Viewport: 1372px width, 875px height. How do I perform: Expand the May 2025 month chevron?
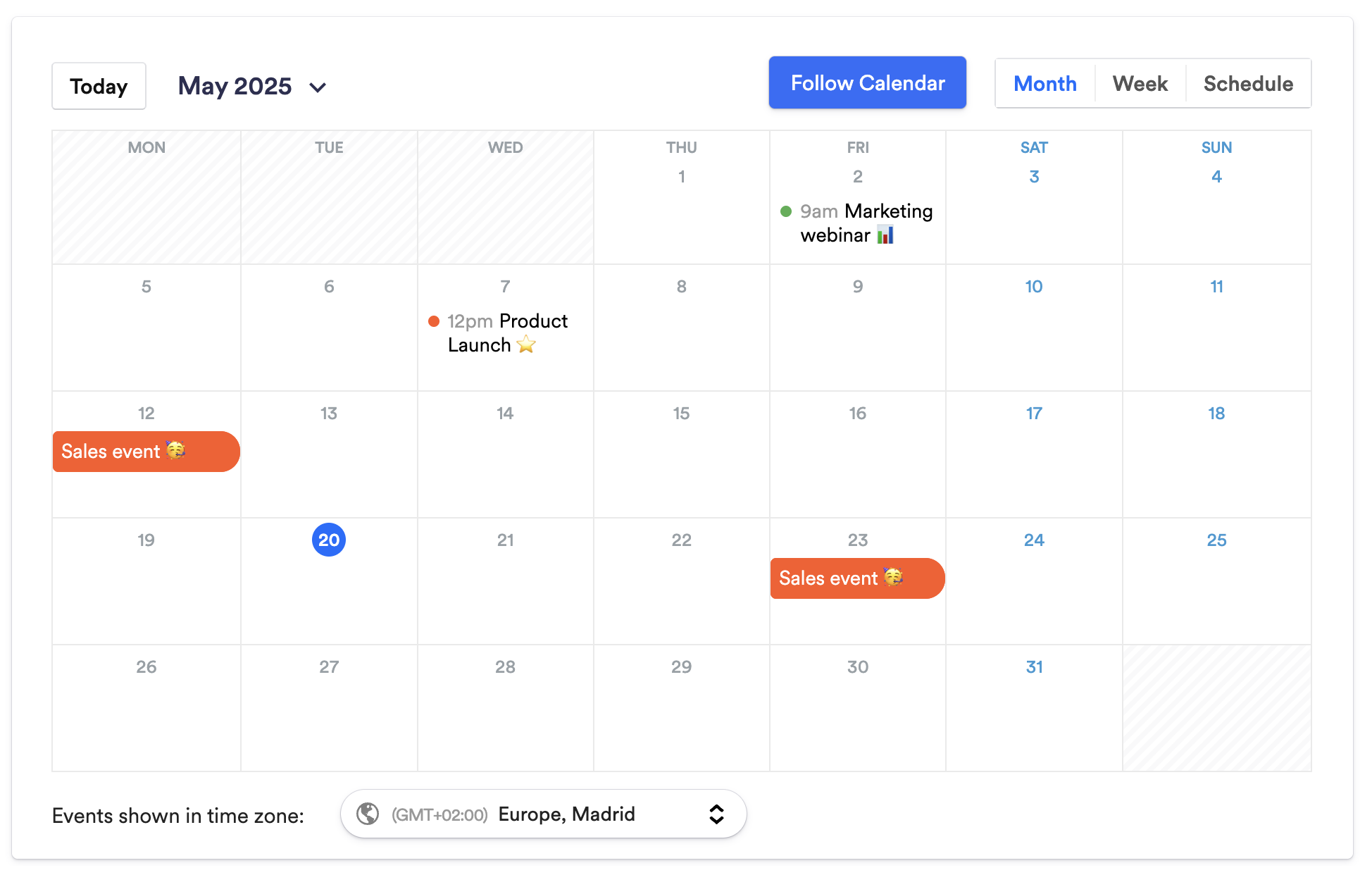point(318,87)
